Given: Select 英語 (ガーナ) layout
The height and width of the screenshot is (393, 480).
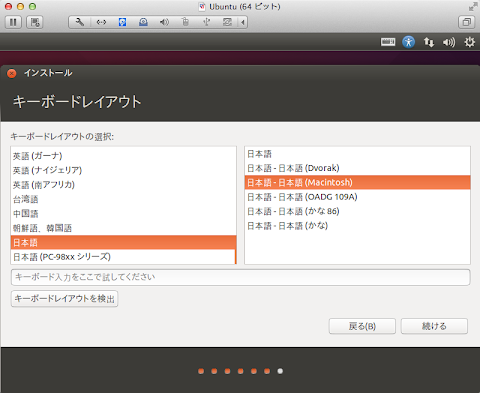Looking at the screenshot, I should 123,156.
